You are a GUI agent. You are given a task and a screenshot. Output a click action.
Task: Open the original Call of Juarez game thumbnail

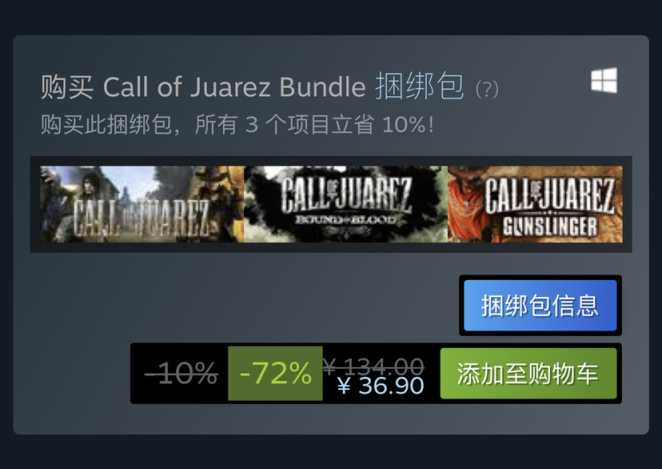point(142,204)
